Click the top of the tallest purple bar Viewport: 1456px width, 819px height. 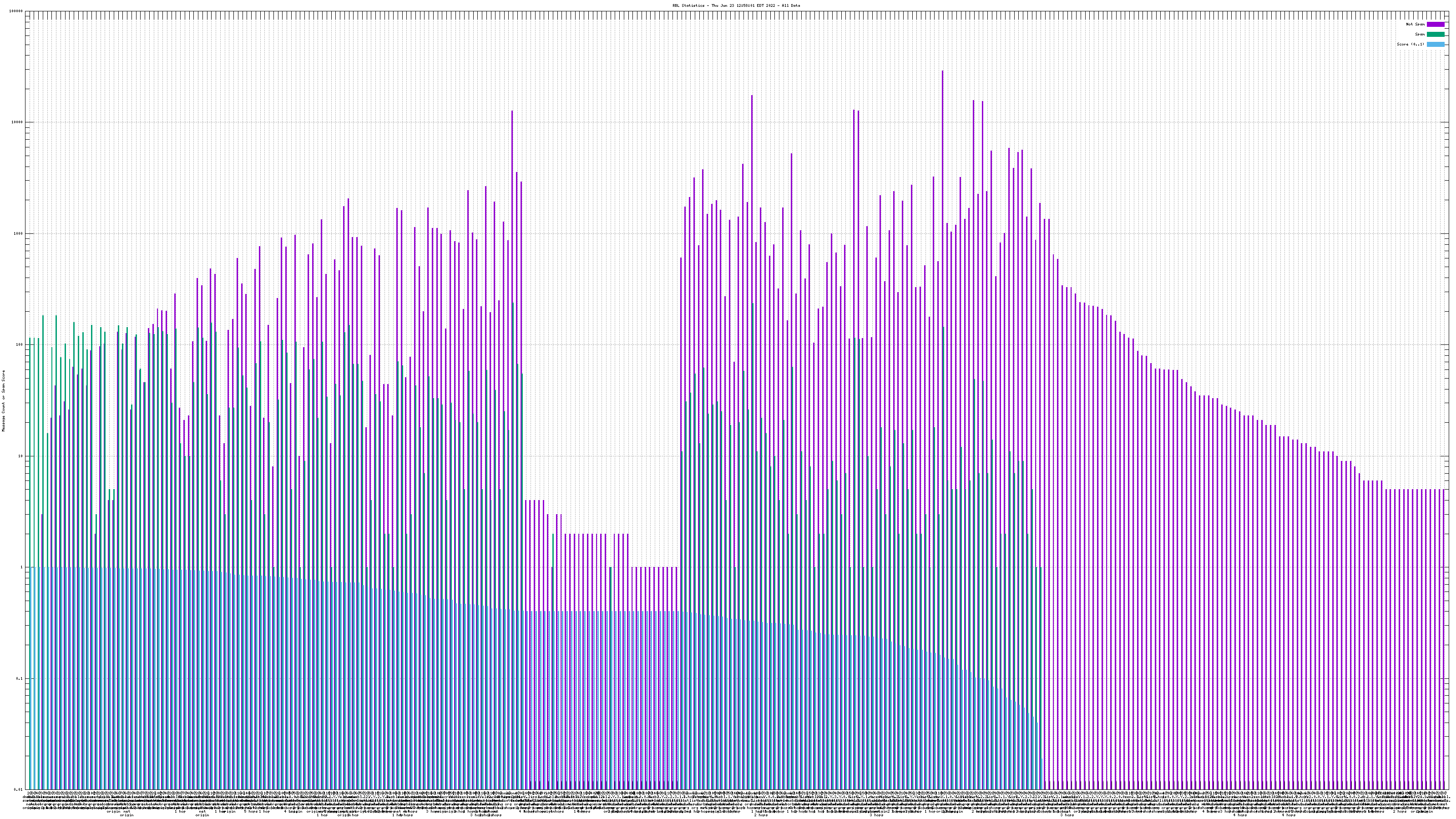coord(942,72)
